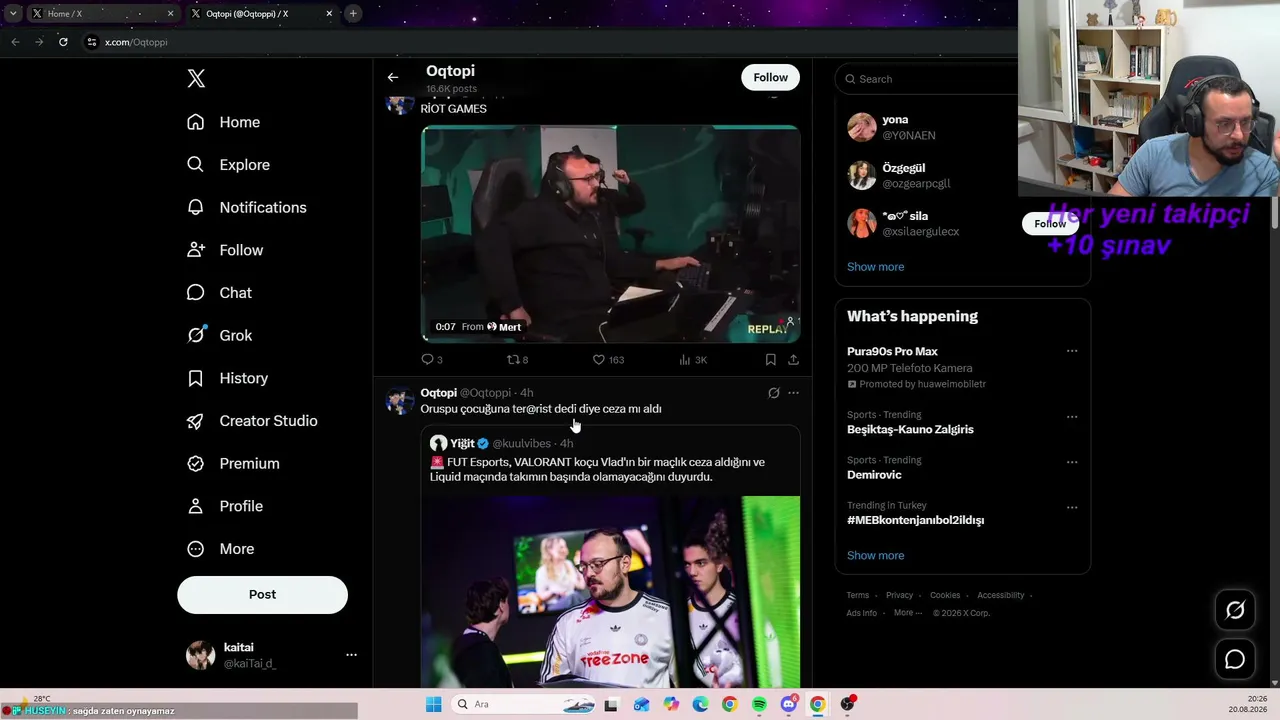The width and height of the screenshot is (1280, 720).
Task: Open more options for Pura90s Pro Max
Action: pyautogui.click(x=1072, y=351)
